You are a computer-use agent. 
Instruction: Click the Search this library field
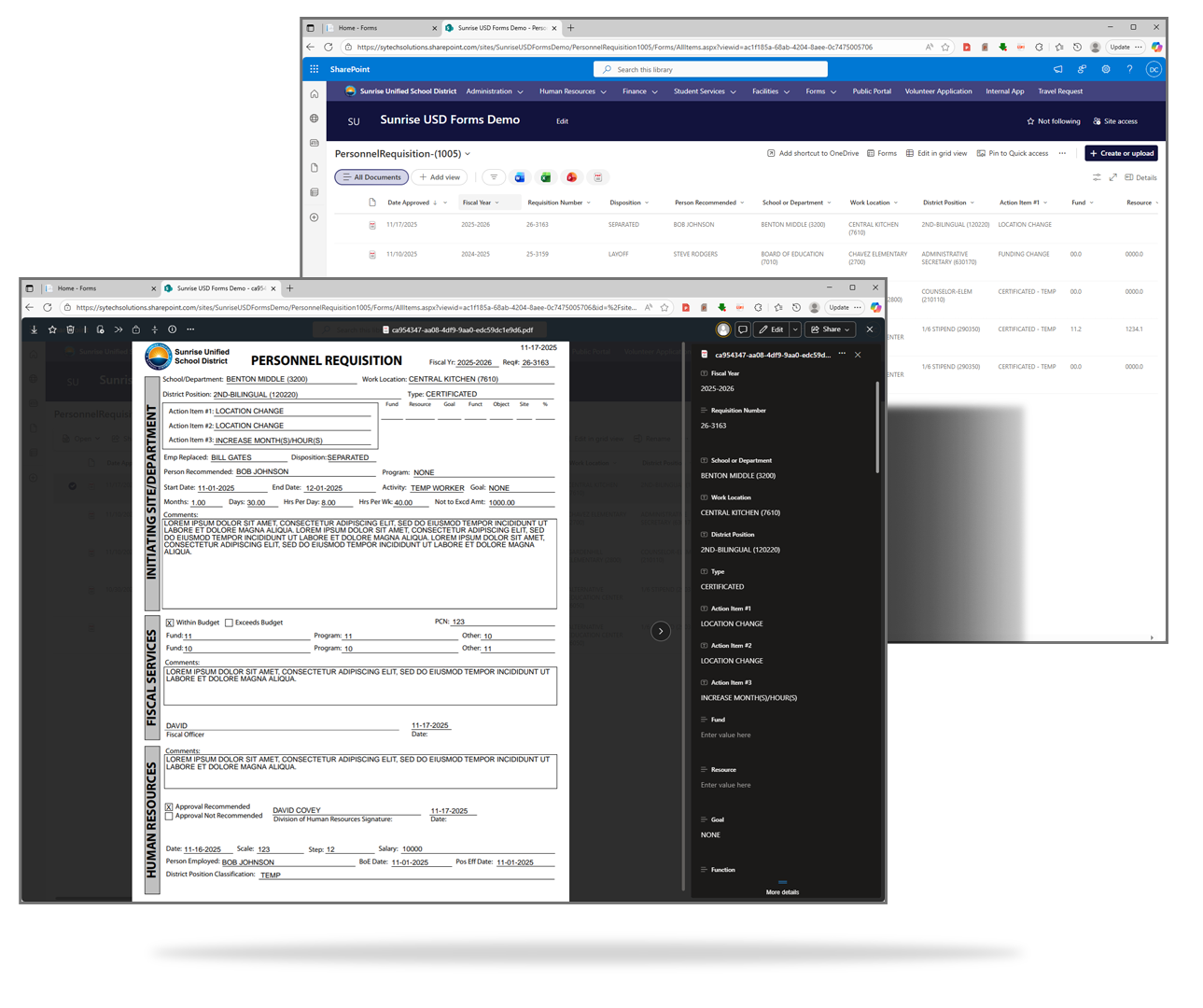(x=710, y=69)
